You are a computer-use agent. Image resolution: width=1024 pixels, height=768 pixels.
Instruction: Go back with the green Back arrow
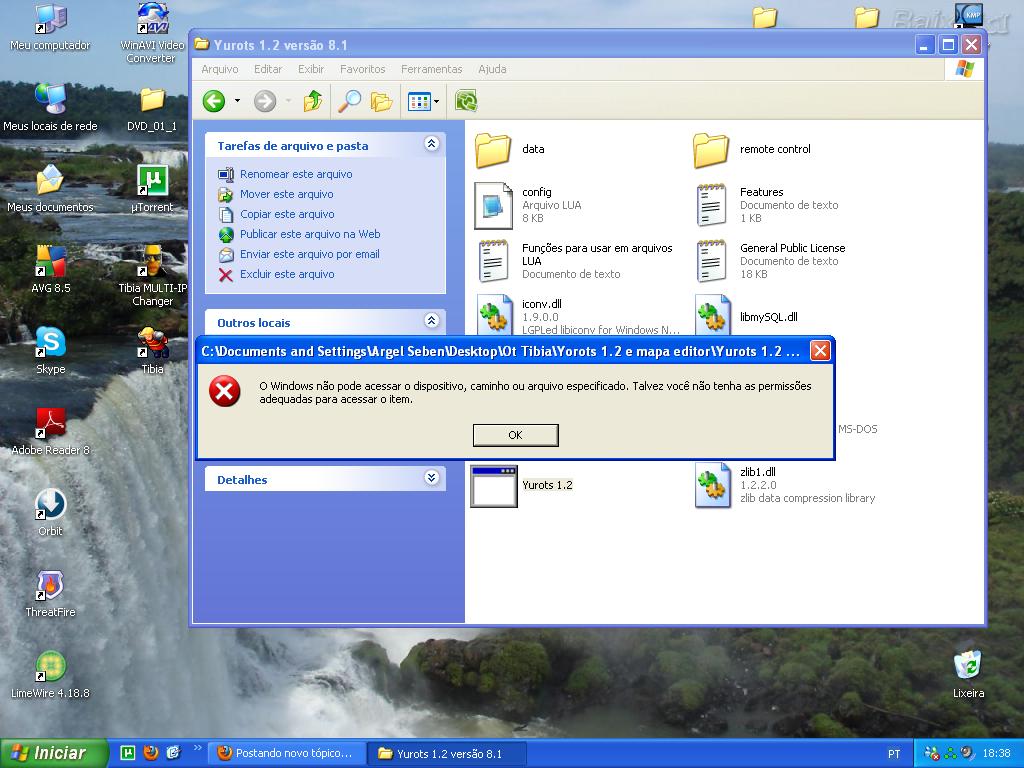click(x=214, y=101)
